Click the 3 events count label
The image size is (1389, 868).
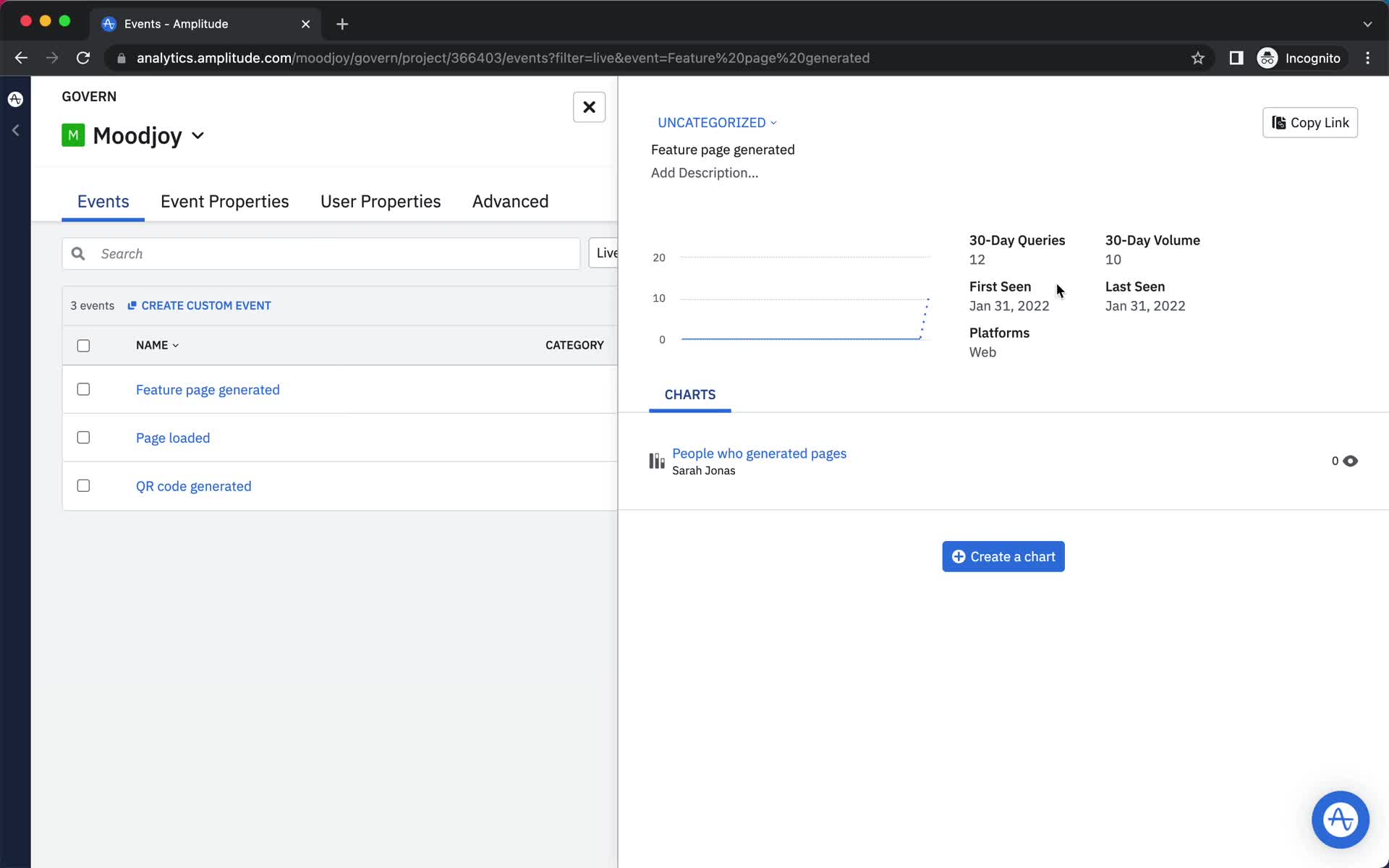pyautogui.click(x=92, y=306)
